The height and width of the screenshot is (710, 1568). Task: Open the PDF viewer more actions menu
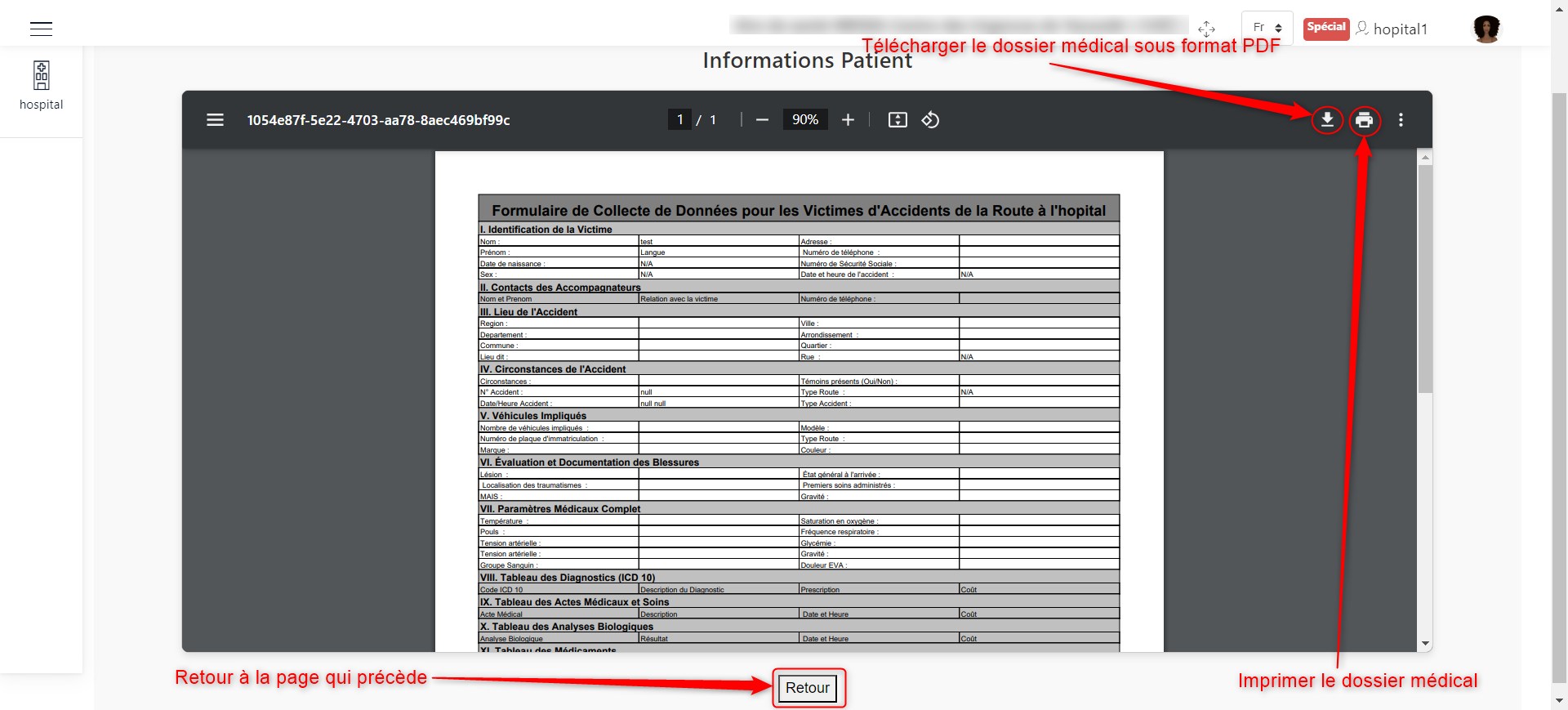click(x=1401, y=120)
